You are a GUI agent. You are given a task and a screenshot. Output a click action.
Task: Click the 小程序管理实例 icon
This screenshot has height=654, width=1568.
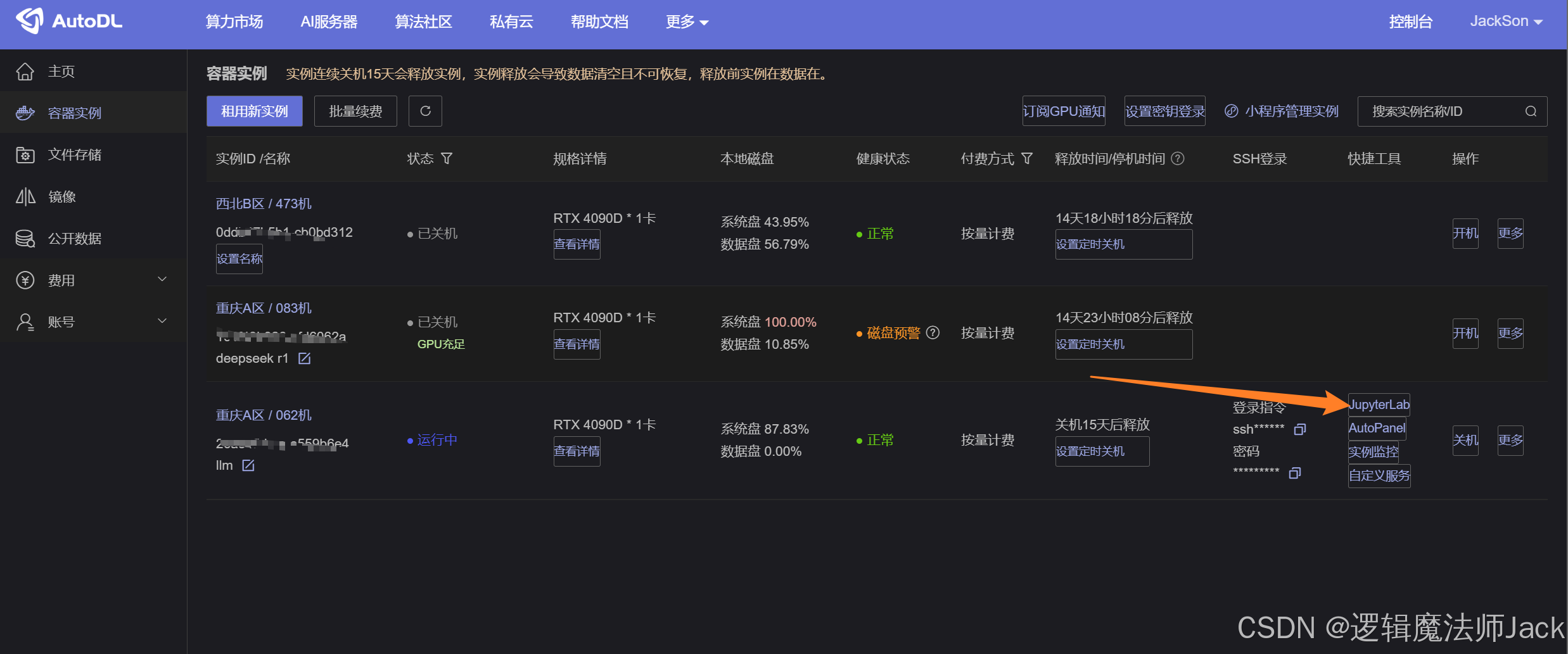1231,111
